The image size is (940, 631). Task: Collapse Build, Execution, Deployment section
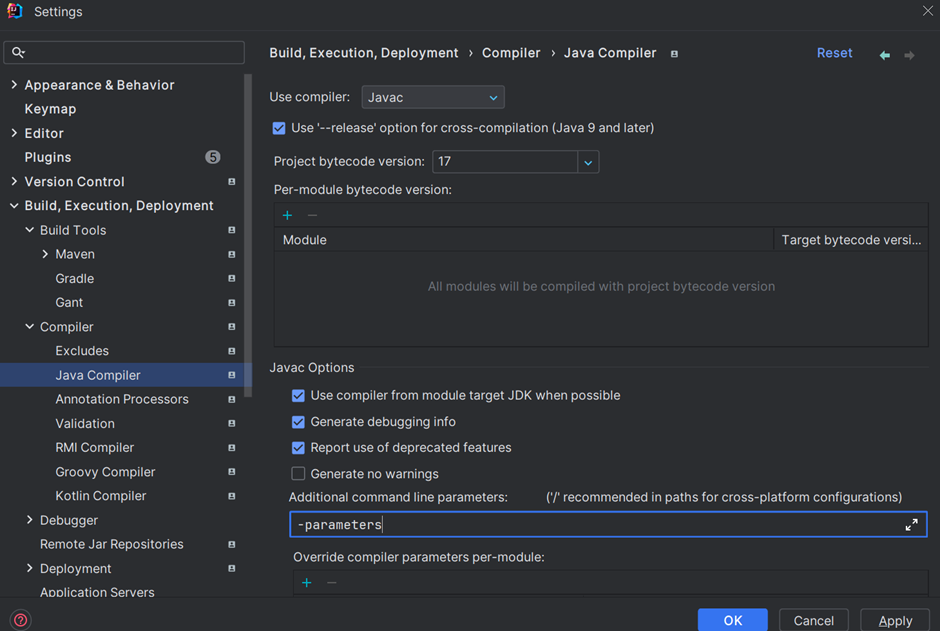click(x=14, y=206)
